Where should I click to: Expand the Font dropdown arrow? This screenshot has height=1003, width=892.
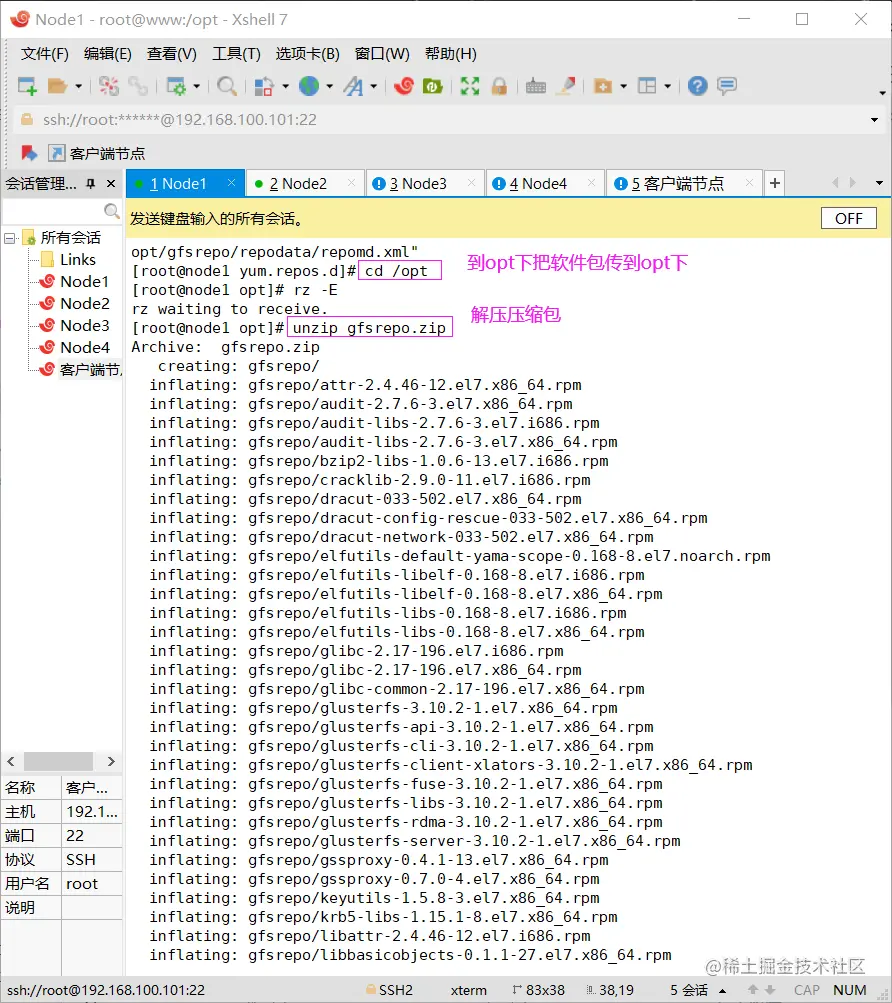374,86
